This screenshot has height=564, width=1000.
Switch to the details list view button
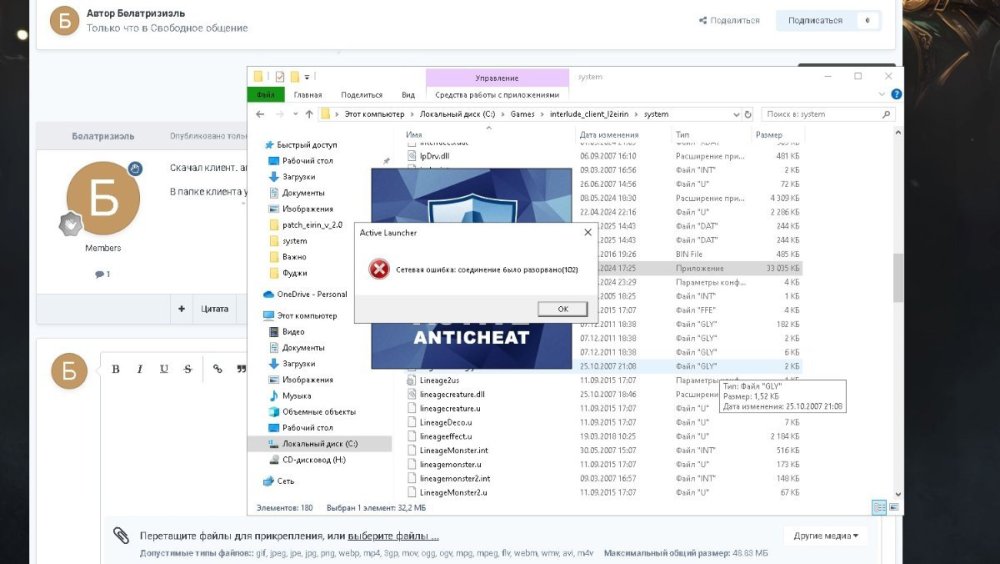[x=878, y=507]
